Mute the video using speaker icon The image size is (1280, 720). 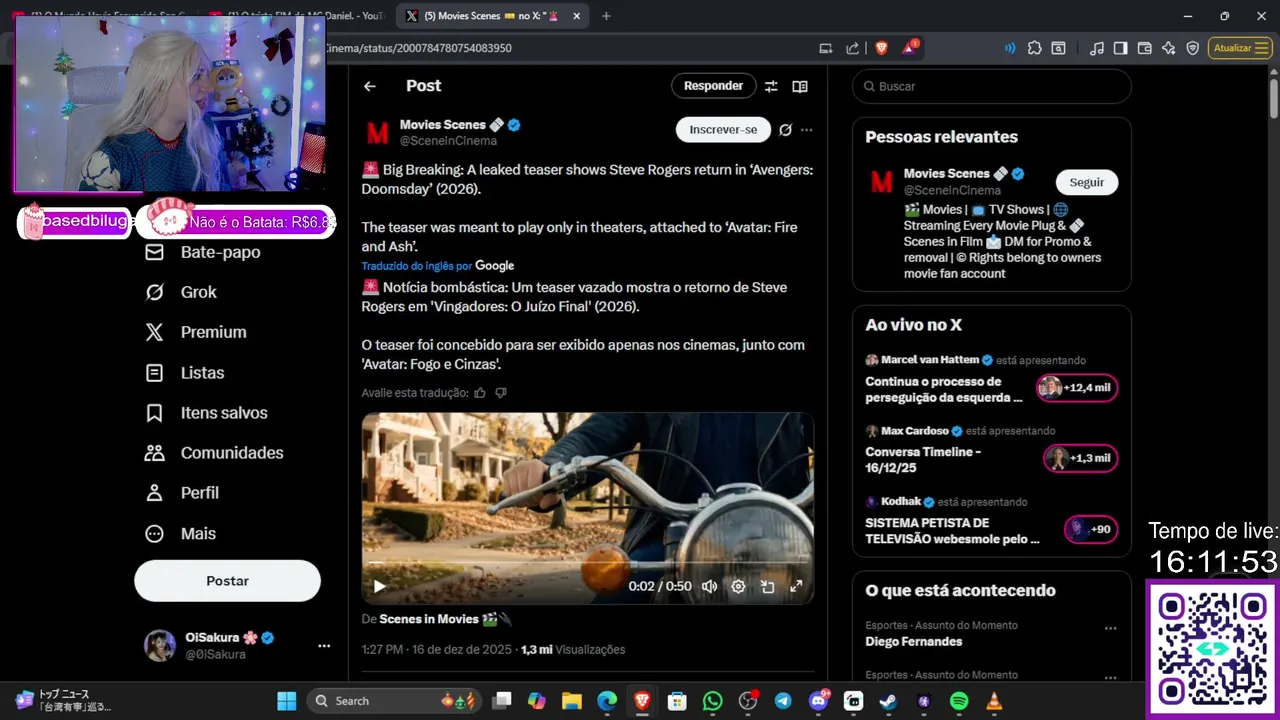pyautogui.click(x=709, y=587)
